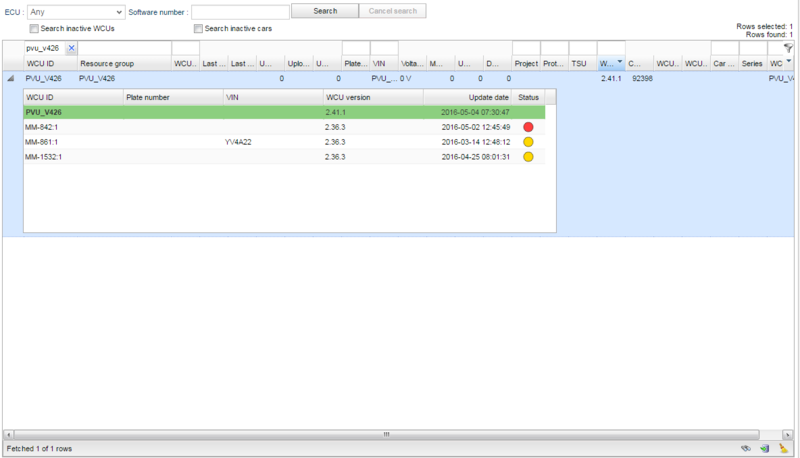The width and height of the screenshot is (800, 458).
Task: Click the horizontal scrollbar thumb
Action: point(386,435)
